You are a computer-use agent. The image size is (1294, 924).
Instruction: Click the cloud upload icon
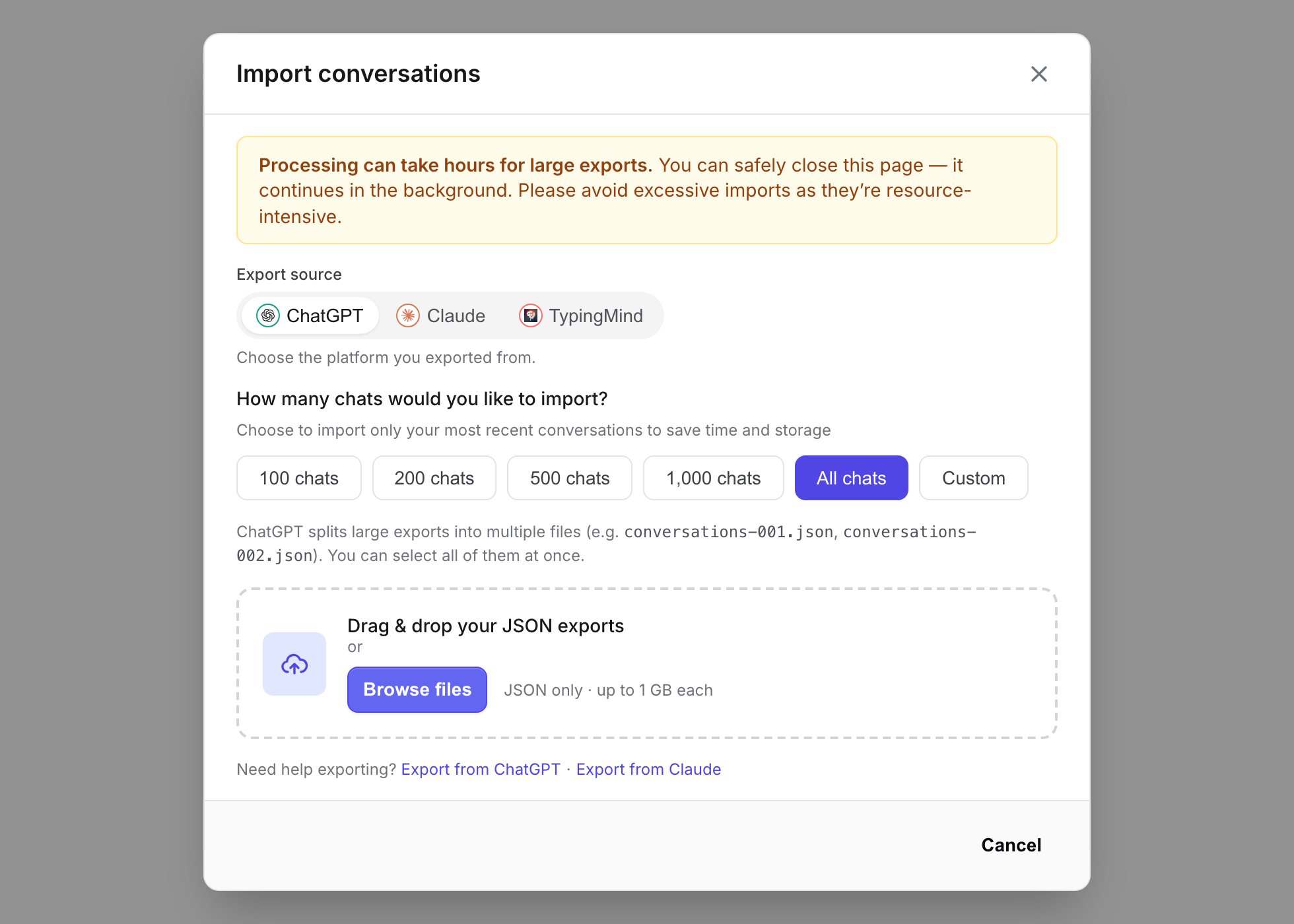[294, 664]
